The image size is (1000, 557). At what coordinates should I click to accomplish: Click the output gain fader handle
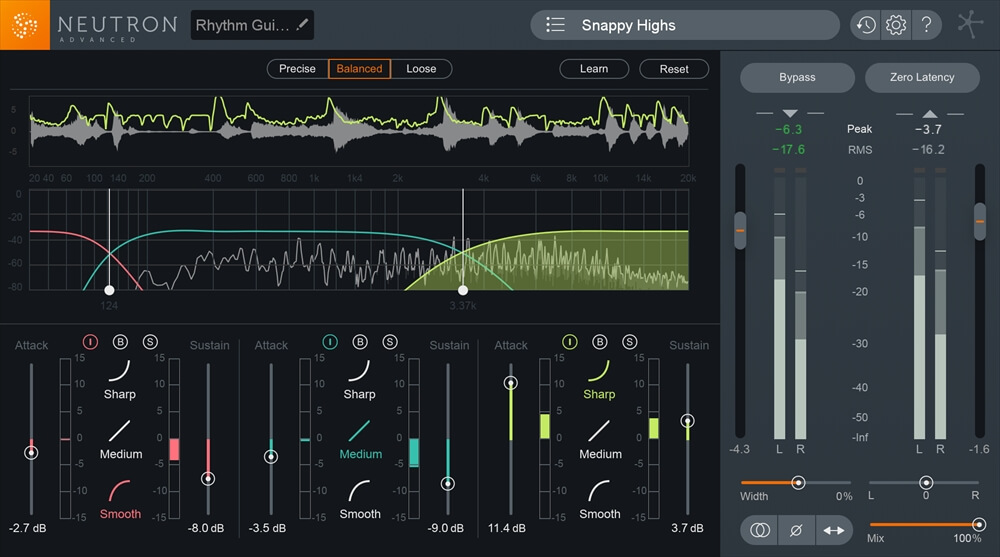[980, 221]
